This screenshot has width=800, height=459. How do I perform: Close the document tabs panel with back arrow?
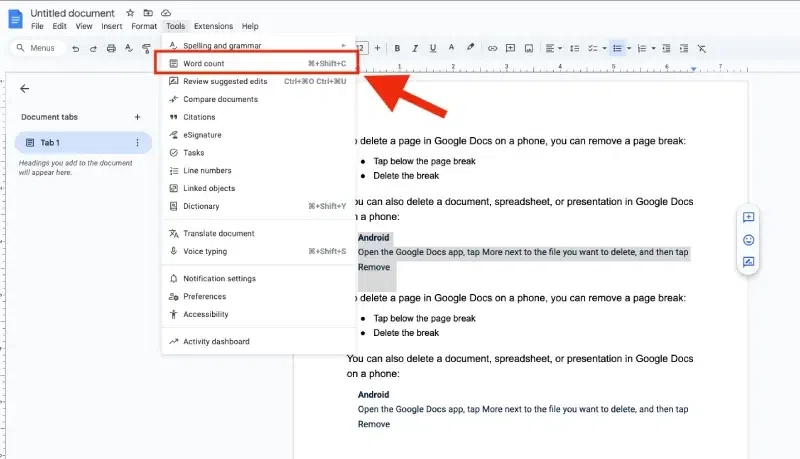tap(24, 89)
